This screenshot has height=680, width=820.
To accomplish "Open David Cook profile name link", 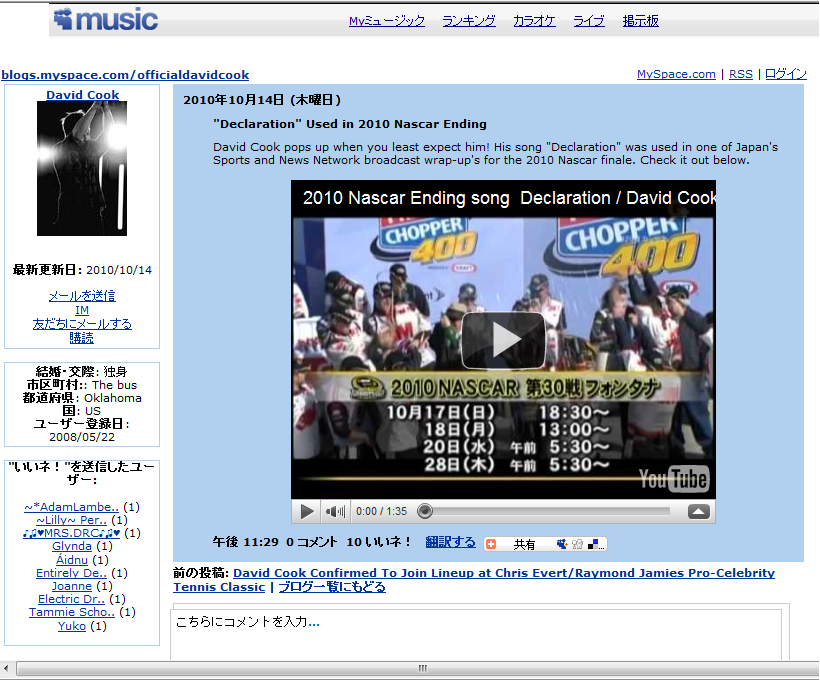I will [83, 95].
